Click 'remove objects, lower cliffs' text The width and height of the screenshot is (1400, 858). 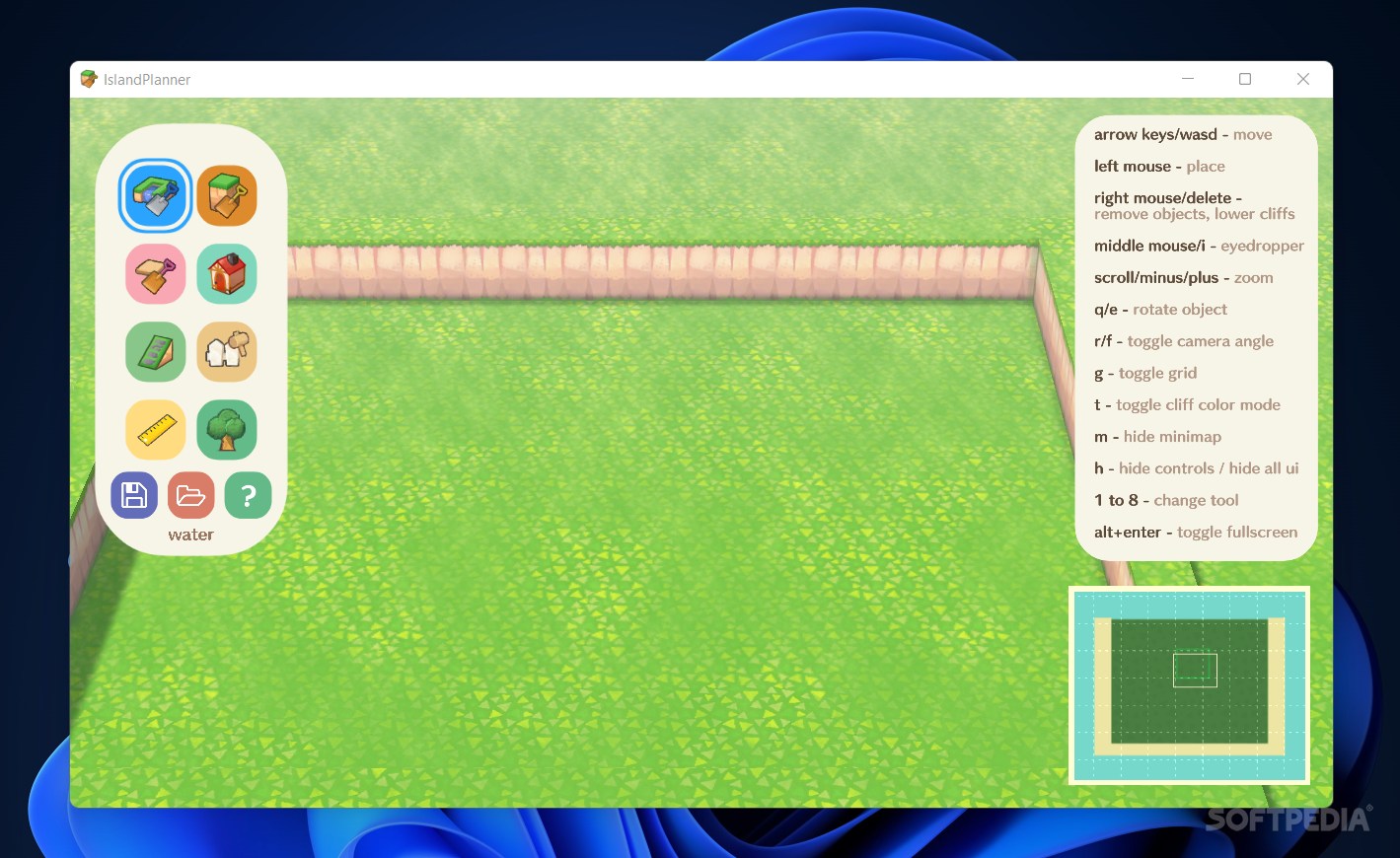[x=1194, y=214]
